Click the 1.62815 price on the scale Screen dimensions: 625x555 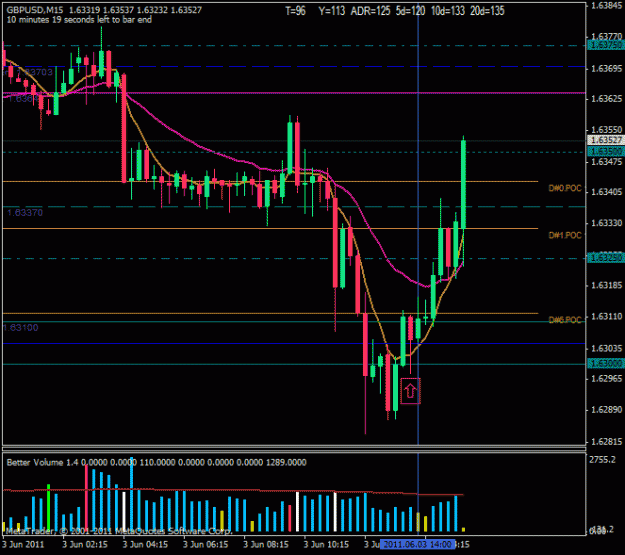click(607, 442)
